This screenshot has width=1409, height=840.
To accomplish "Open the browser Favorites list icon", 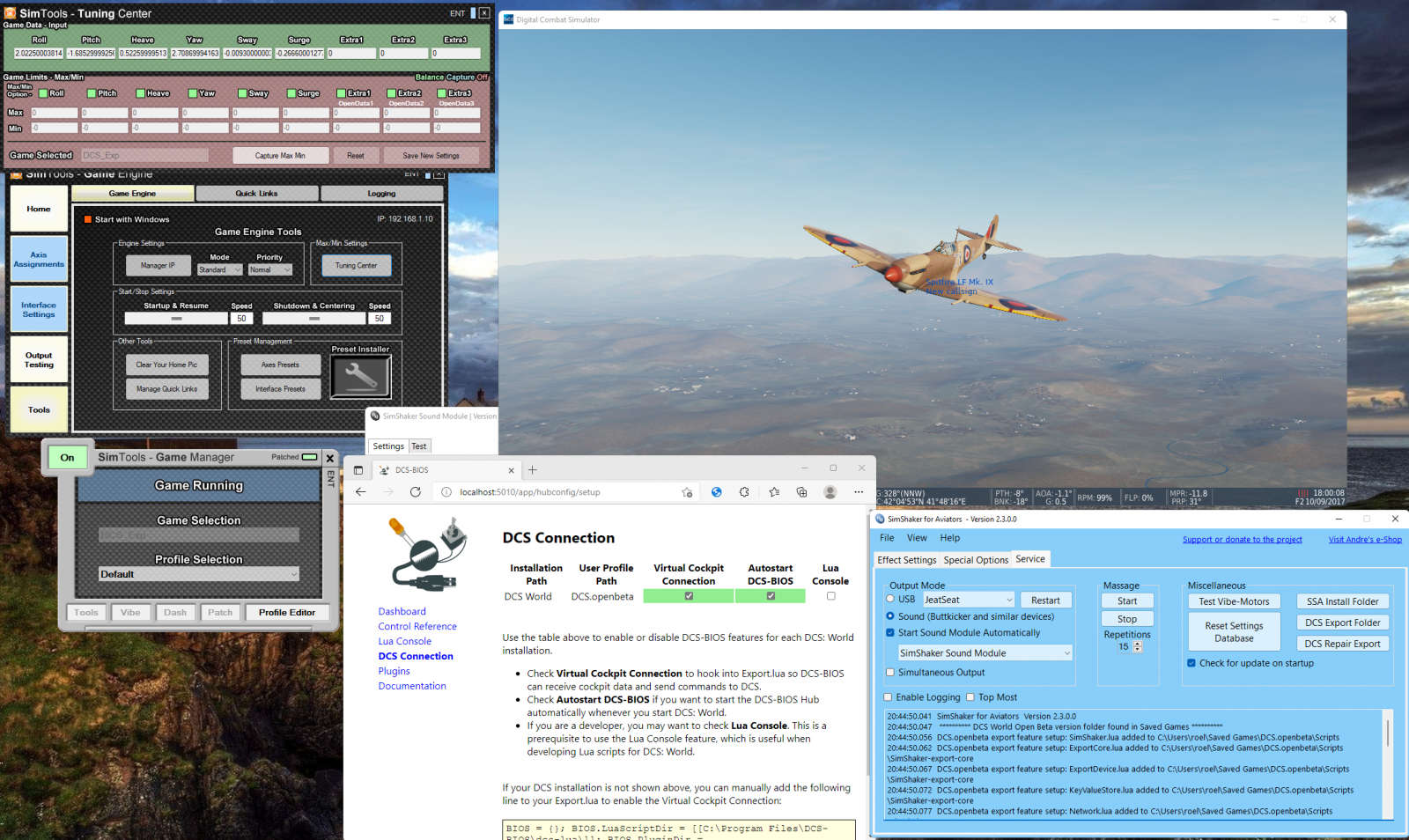I will click(774, 492).
